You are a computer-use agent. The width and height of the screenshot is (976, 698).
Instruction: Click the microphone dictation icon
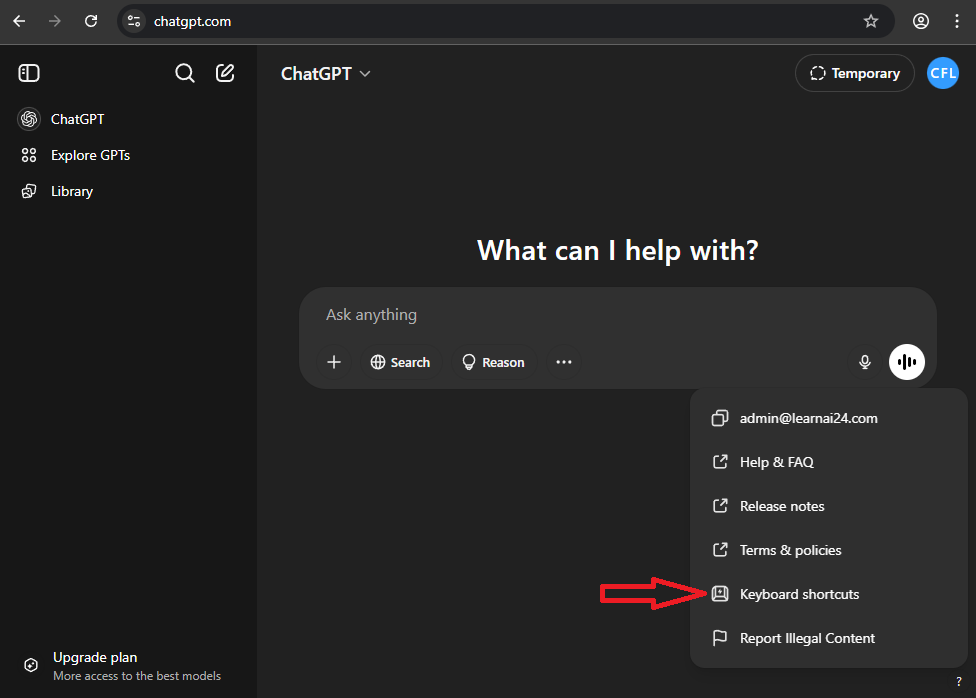click(x=865, y=362)
